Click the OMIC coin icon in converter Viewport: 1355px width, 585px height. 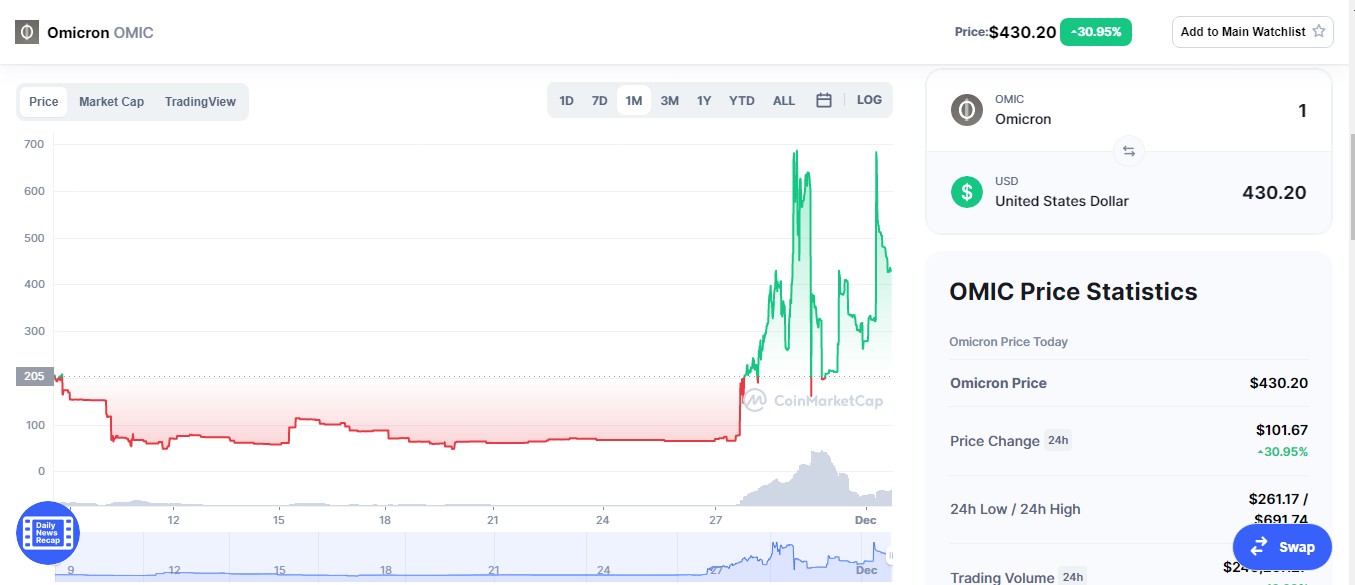[966, 110]
